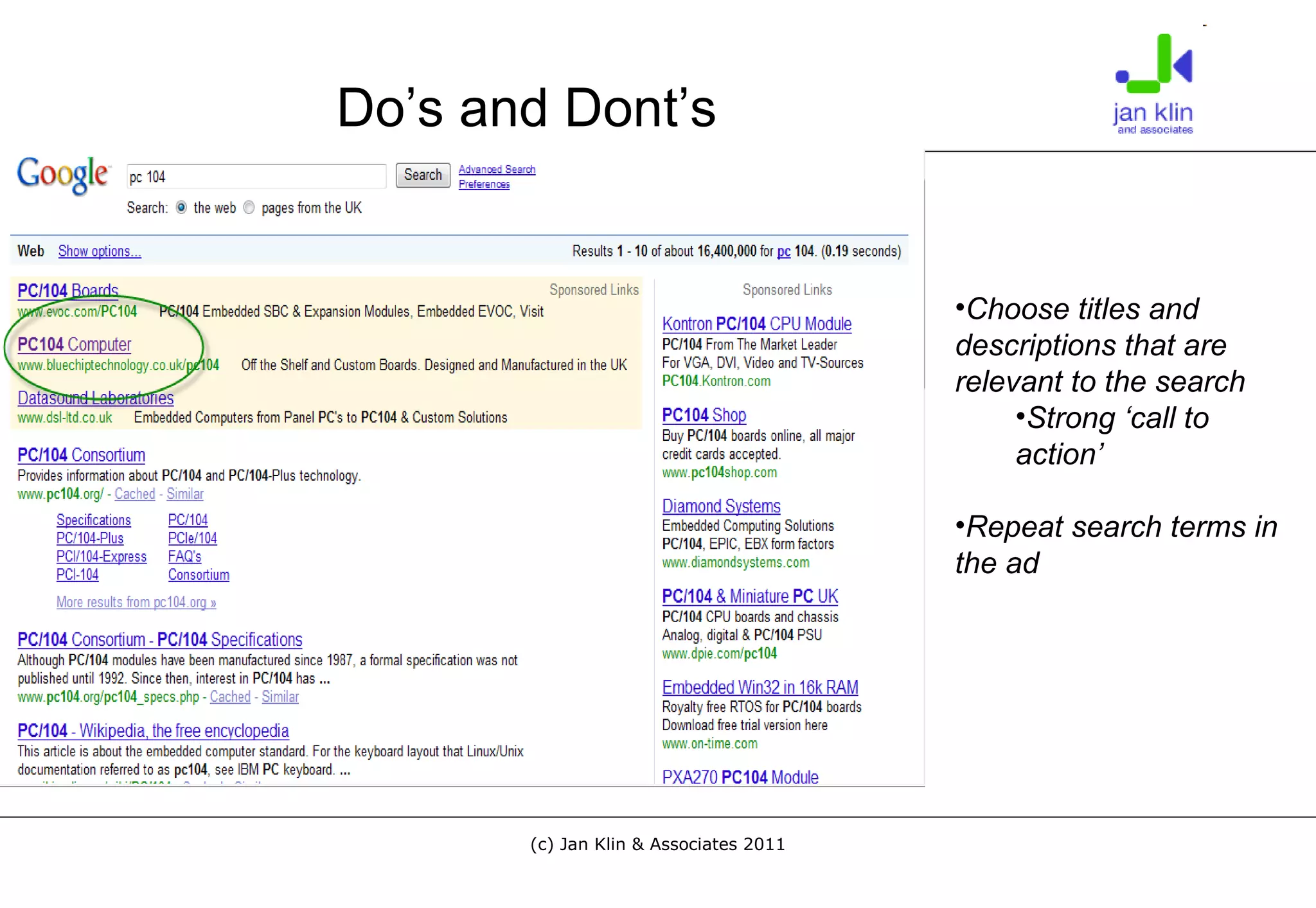Open the FAQ's sitelink

185,556
